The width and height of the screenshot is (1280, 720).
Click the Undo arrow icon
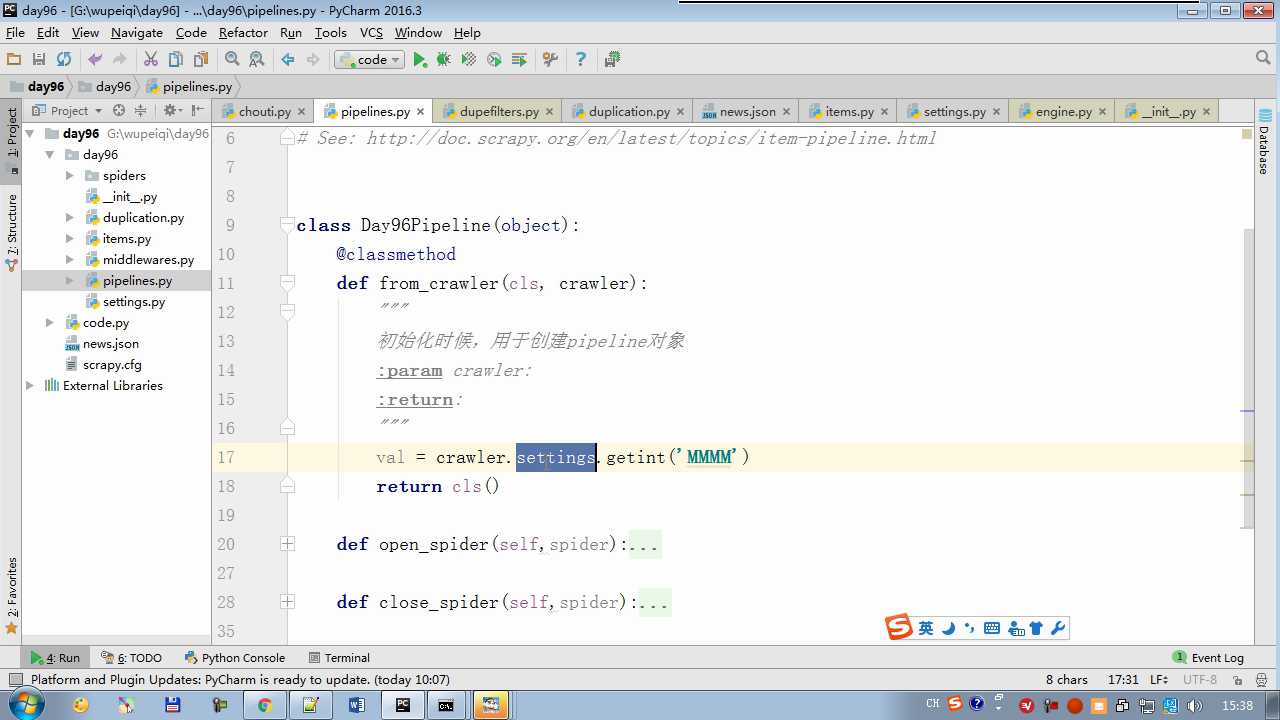[95, 60]
